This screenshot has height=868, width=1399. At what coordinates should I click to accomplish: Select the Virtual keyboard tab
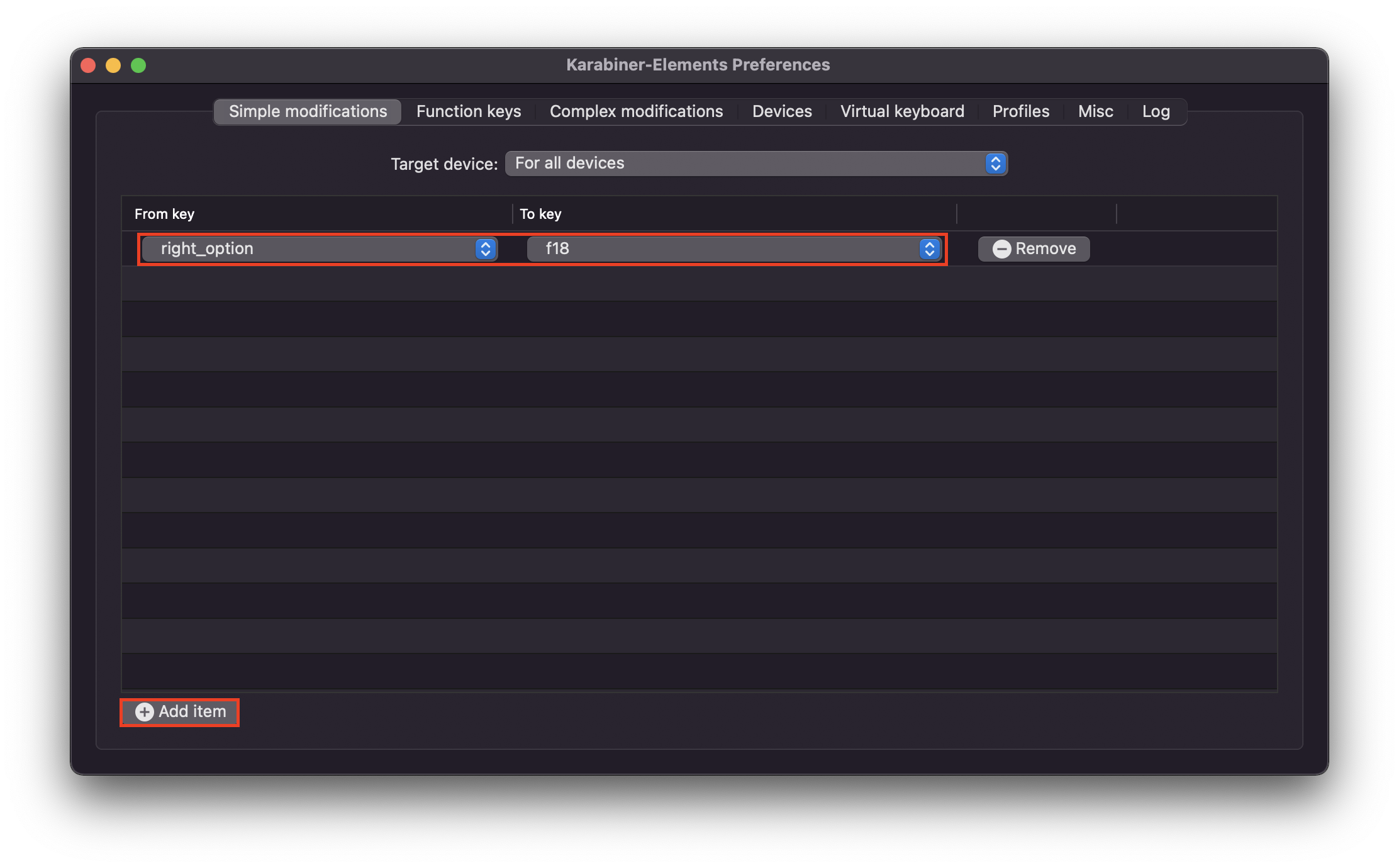[902, 112]
